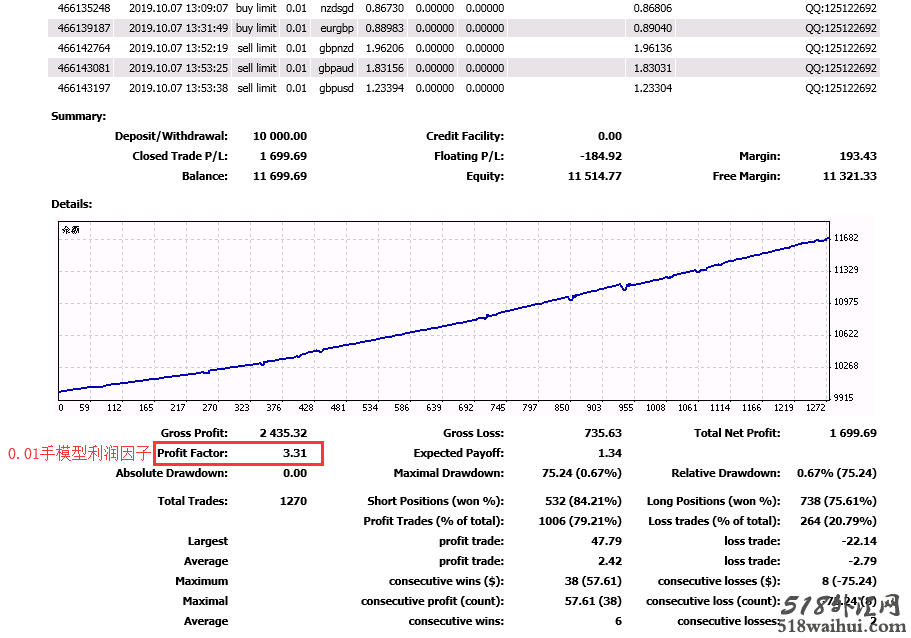Select the Balance value 11 699.69
Image resolution: width=911 pixels, height=638 pixels.
click(280, 176)
